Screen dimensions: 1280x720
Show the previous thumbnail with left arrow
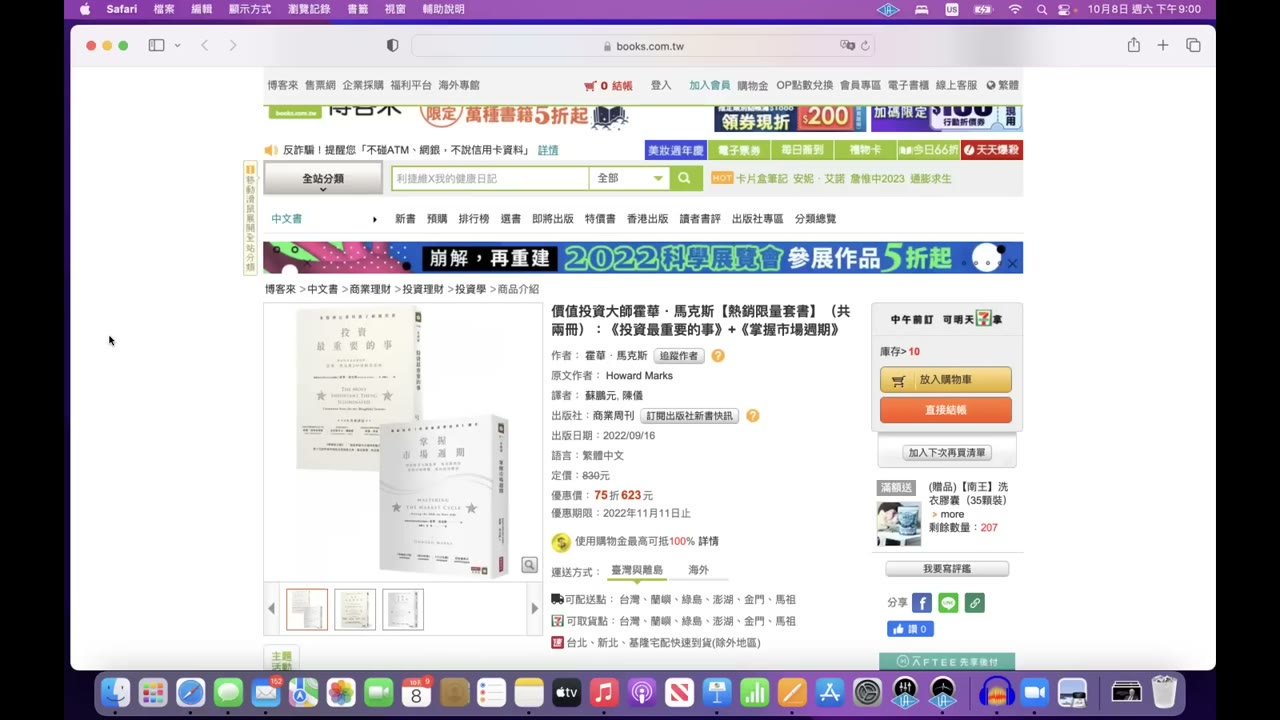[271, 609]
